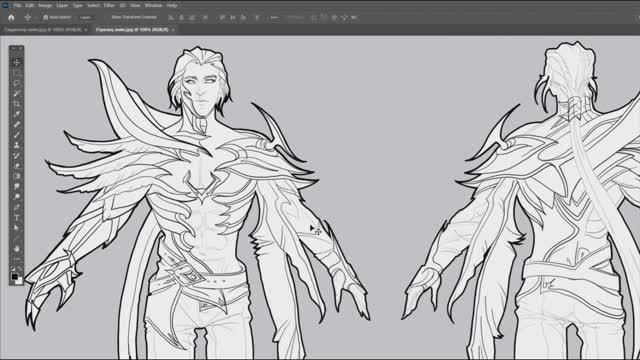Select the Pen tool
The width and height of the screenshot is (640, 360).
(16, 207)
